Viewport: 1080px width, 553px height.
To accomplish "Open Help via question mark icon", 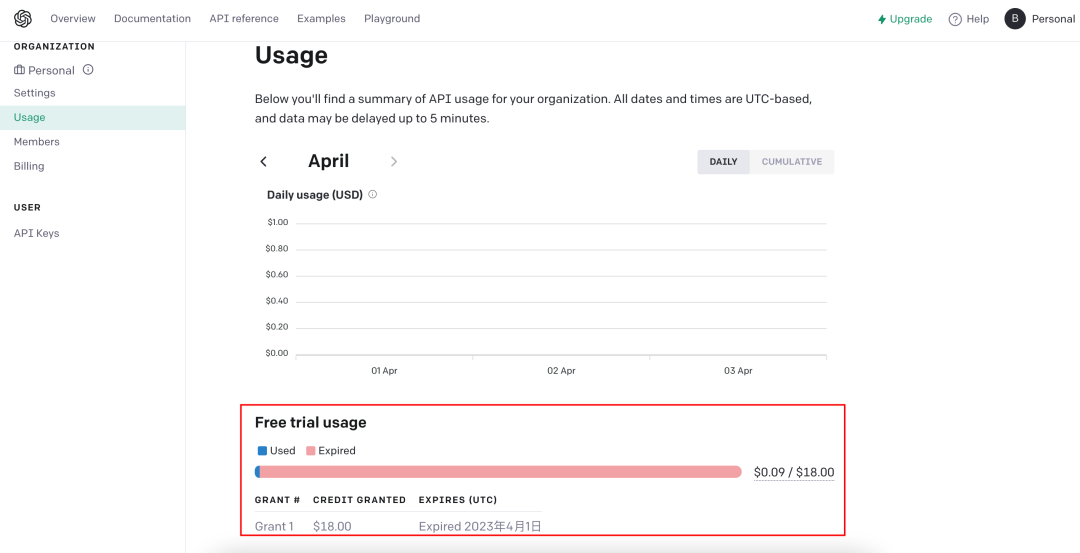I will click(955, 19).
